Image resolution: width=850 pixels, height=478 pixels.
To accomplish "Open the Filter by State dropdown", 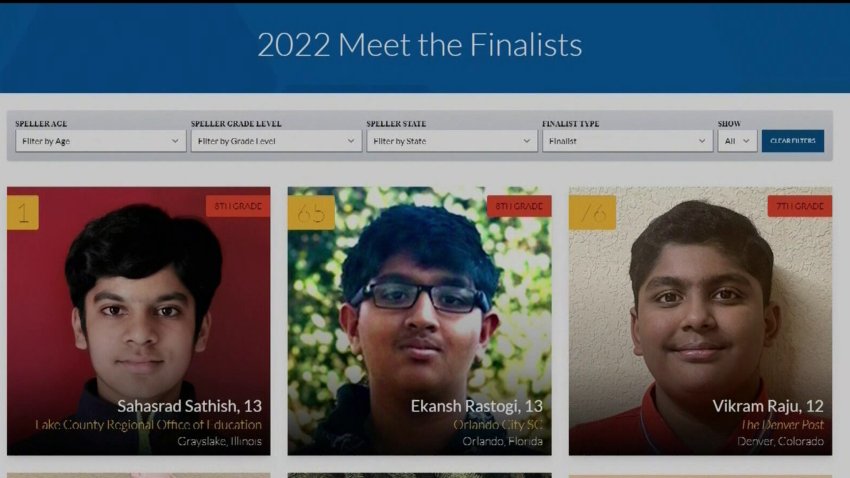I will coord(452,141).
